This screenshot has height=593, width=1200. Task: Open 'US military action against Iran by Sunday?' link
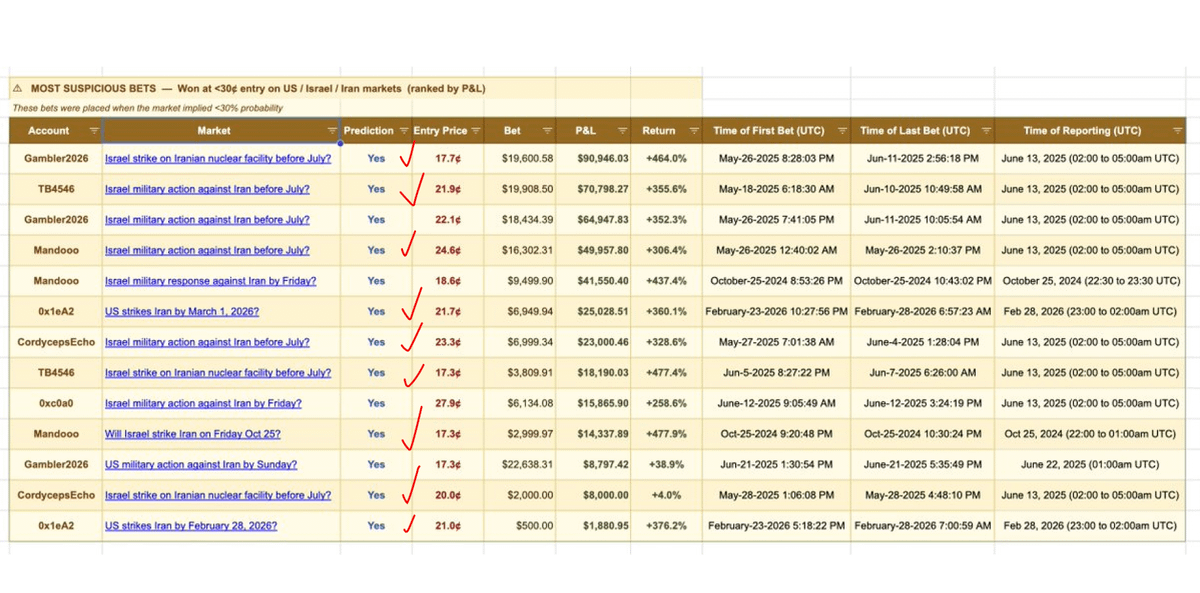[201, 464]
